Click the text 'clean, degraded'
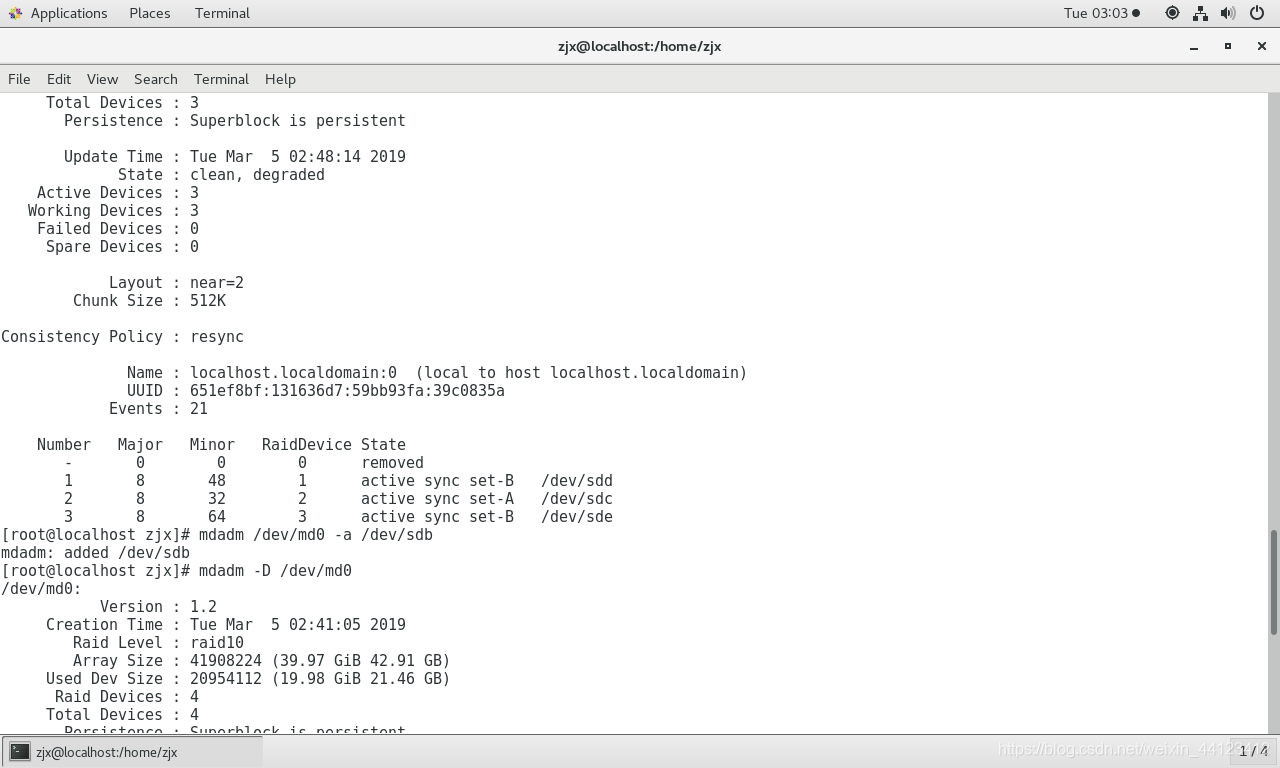 257,175
